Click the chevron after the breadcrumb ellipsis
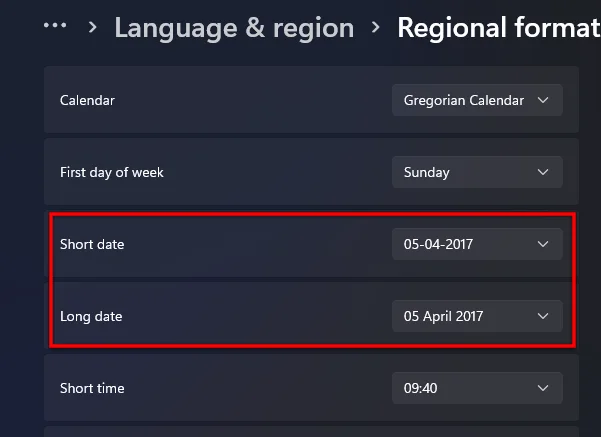This screenshot has width=601, height=437. [92, 27]
